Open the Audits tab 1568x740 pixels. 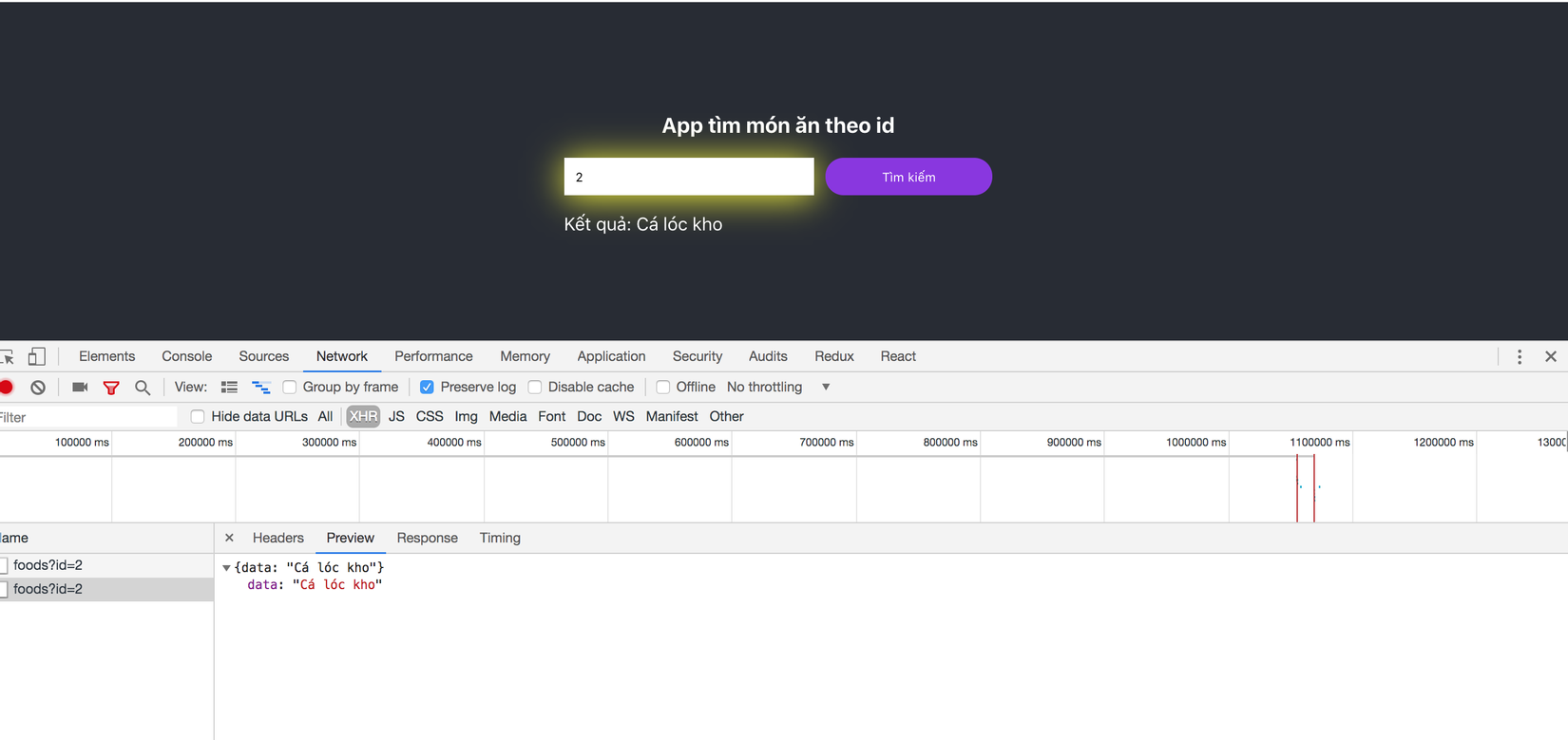[x=768, y=357]
